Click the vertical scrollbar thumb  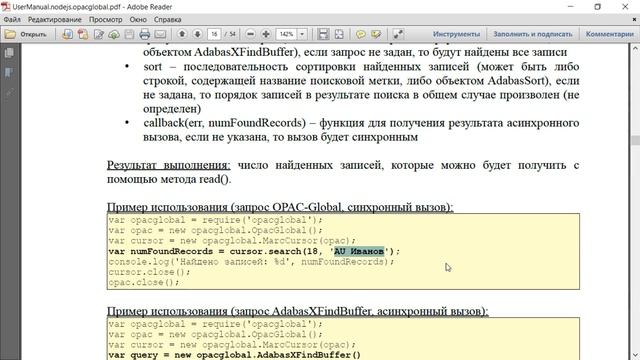636,140
